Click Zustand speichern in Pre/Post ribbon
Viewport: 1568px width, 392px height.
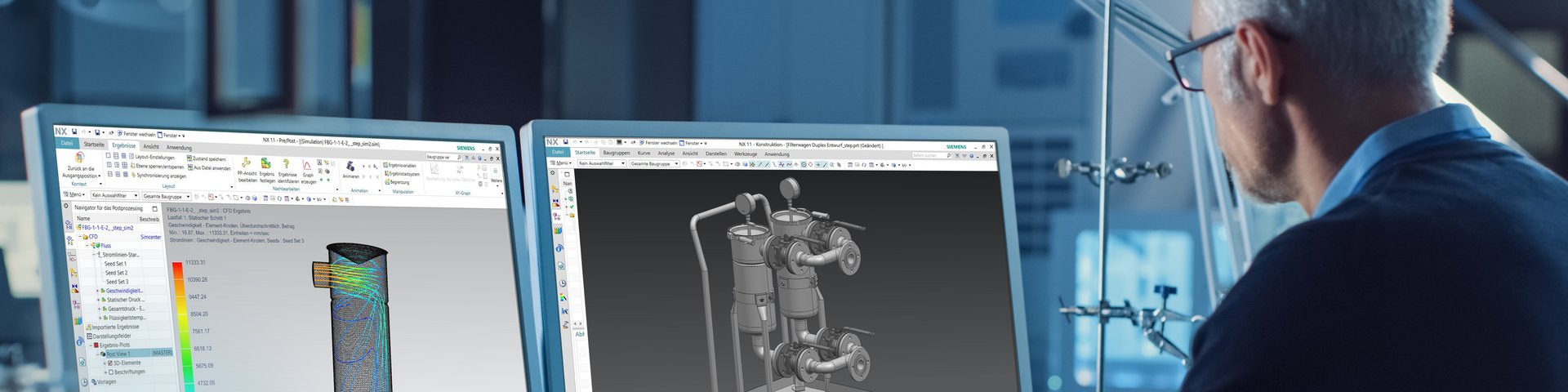[207, 158]
